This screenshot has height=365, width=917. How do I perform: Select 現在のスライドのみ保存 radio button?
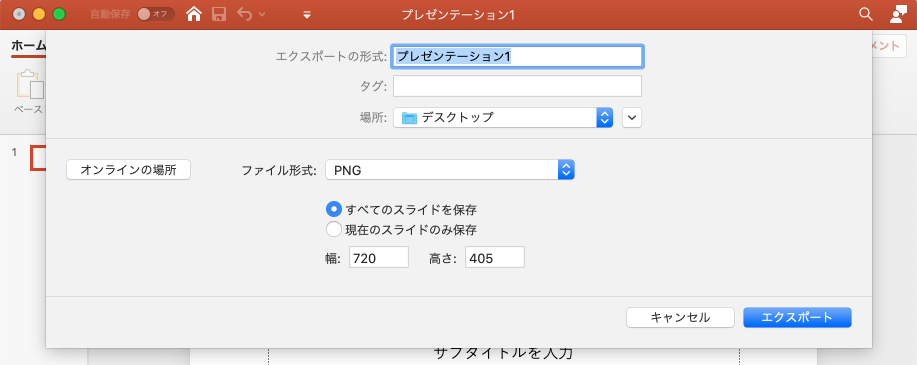333,230
